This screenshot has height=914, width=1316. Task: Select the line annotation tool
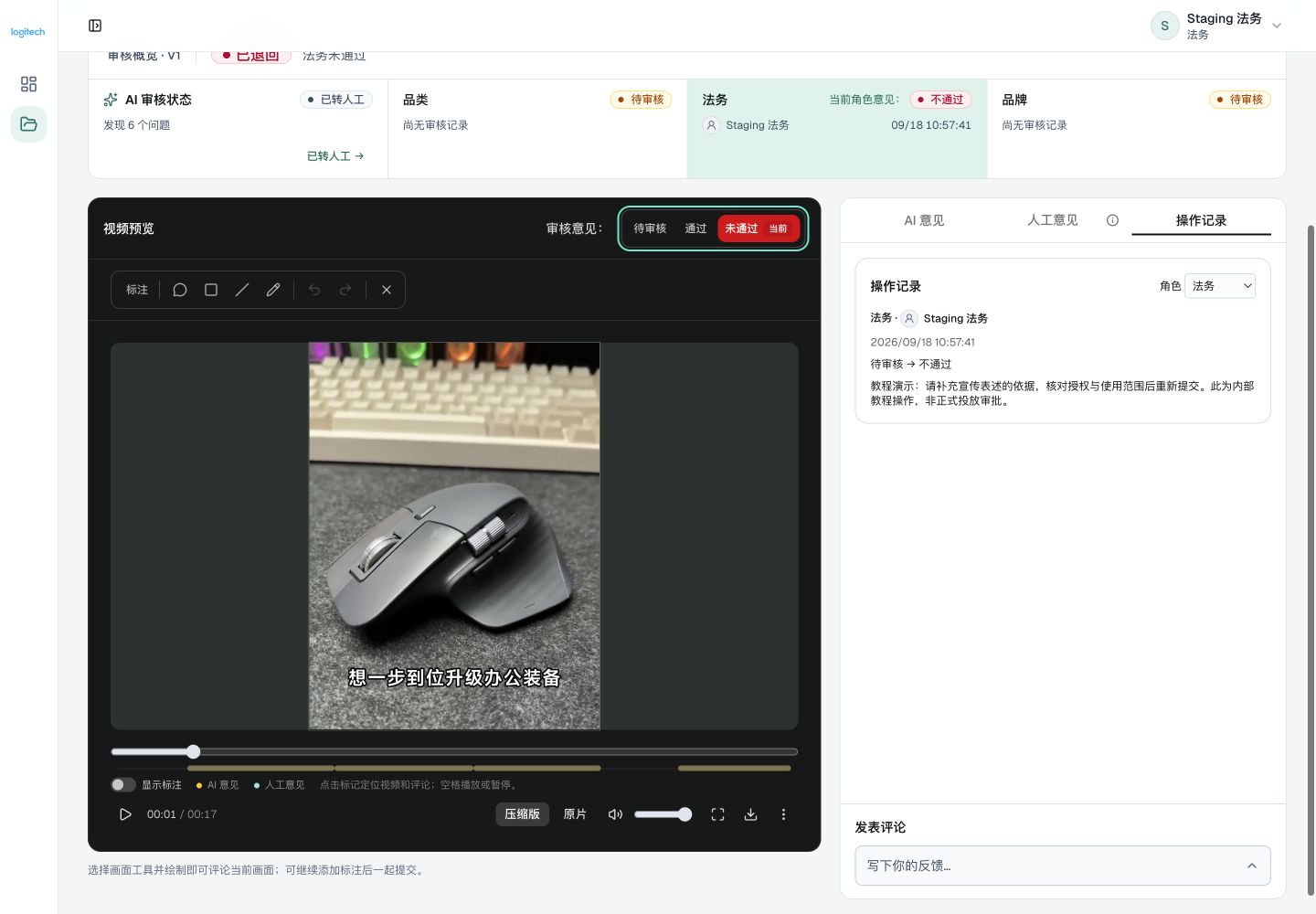click(x=242, y=290)
